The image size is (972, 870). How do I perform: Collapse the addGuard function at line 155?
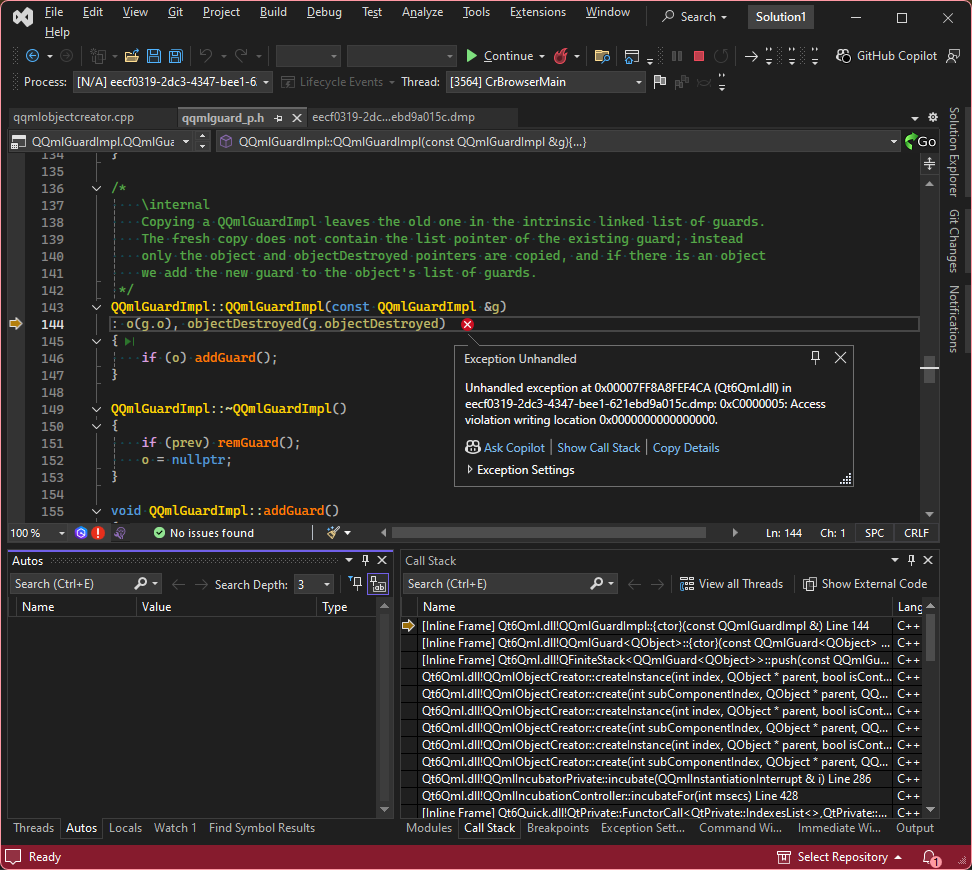tap(96, 512)
